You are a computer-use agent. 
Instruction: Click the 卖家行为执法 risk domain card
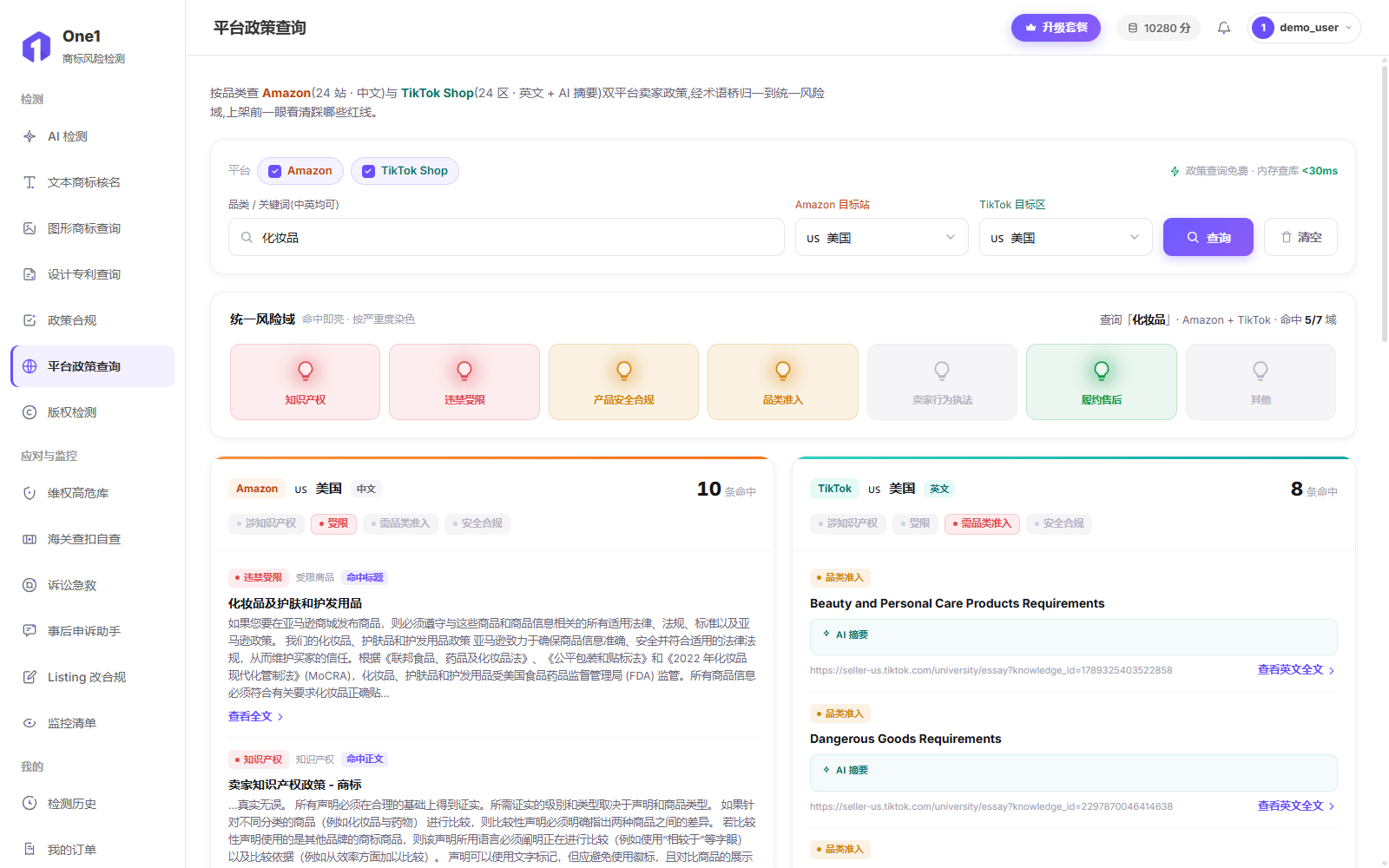pos(942,382)
